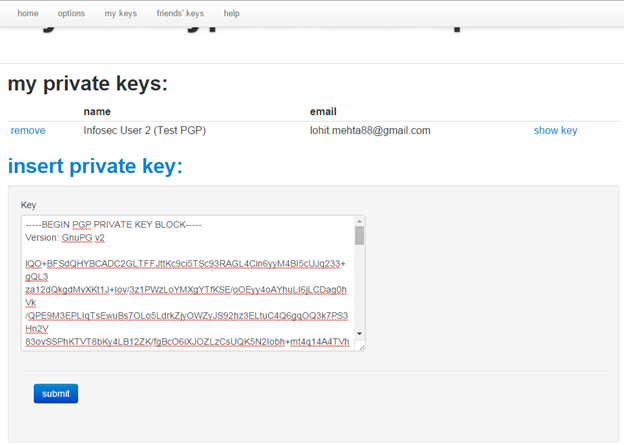
Task: Click the "my private keys:" heading
Action: [88, 84]
